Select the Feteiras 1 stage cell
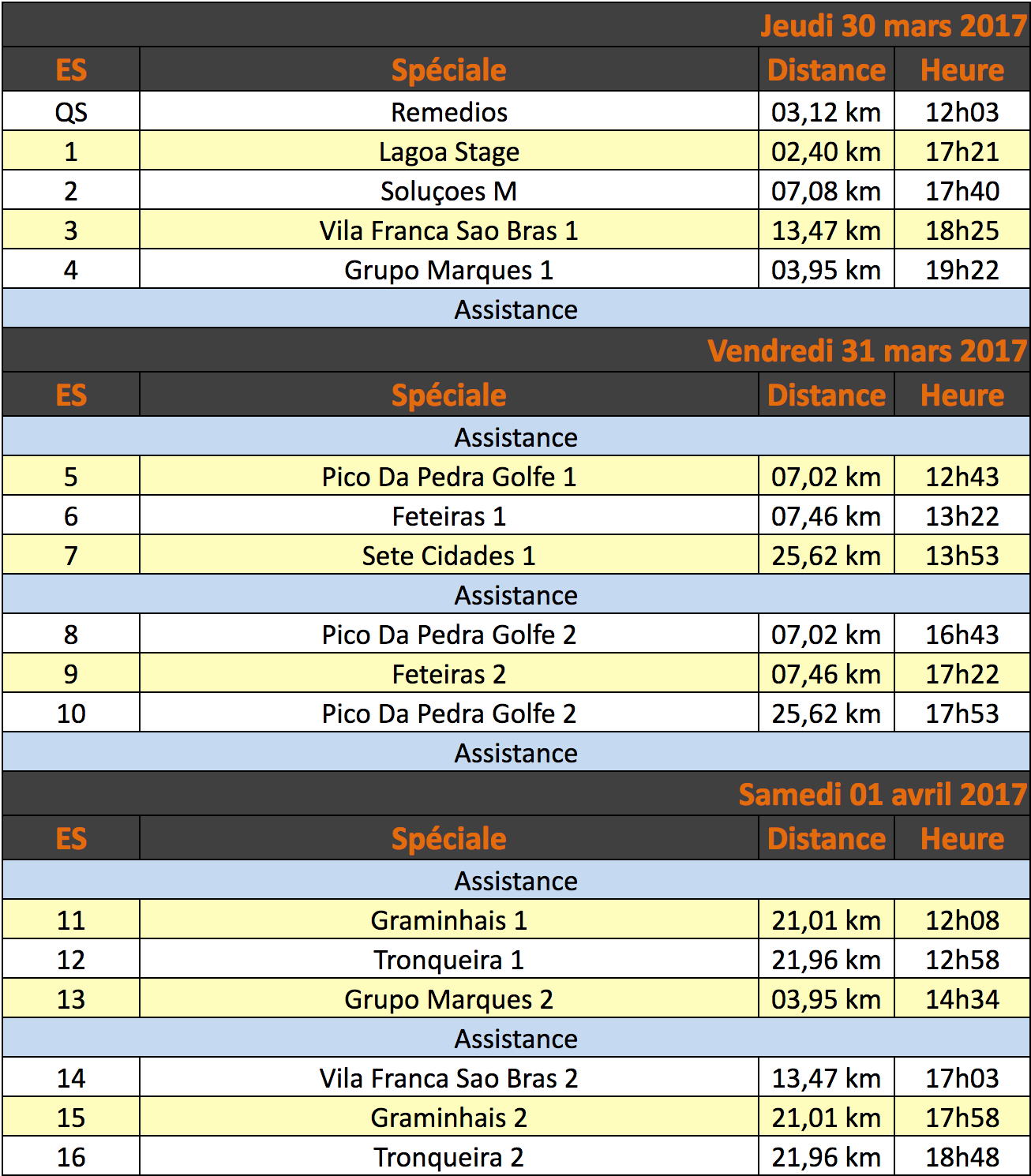Screen dimensions: 1031x1176 tap(448, 515)
